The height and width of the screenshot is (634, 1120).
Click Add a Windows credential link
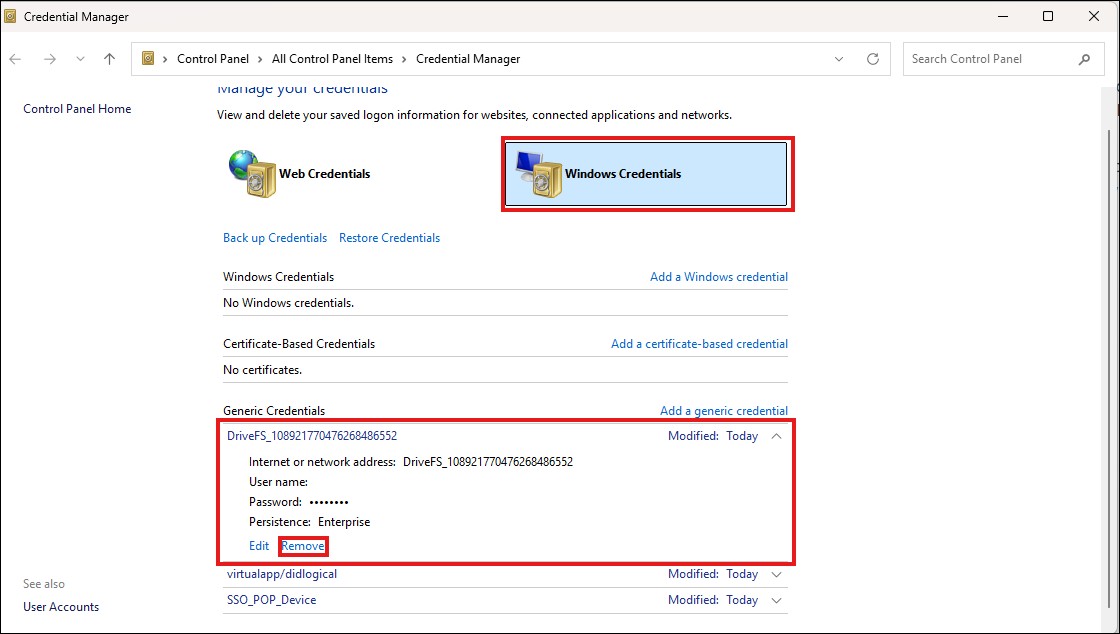tap(718, 277)
